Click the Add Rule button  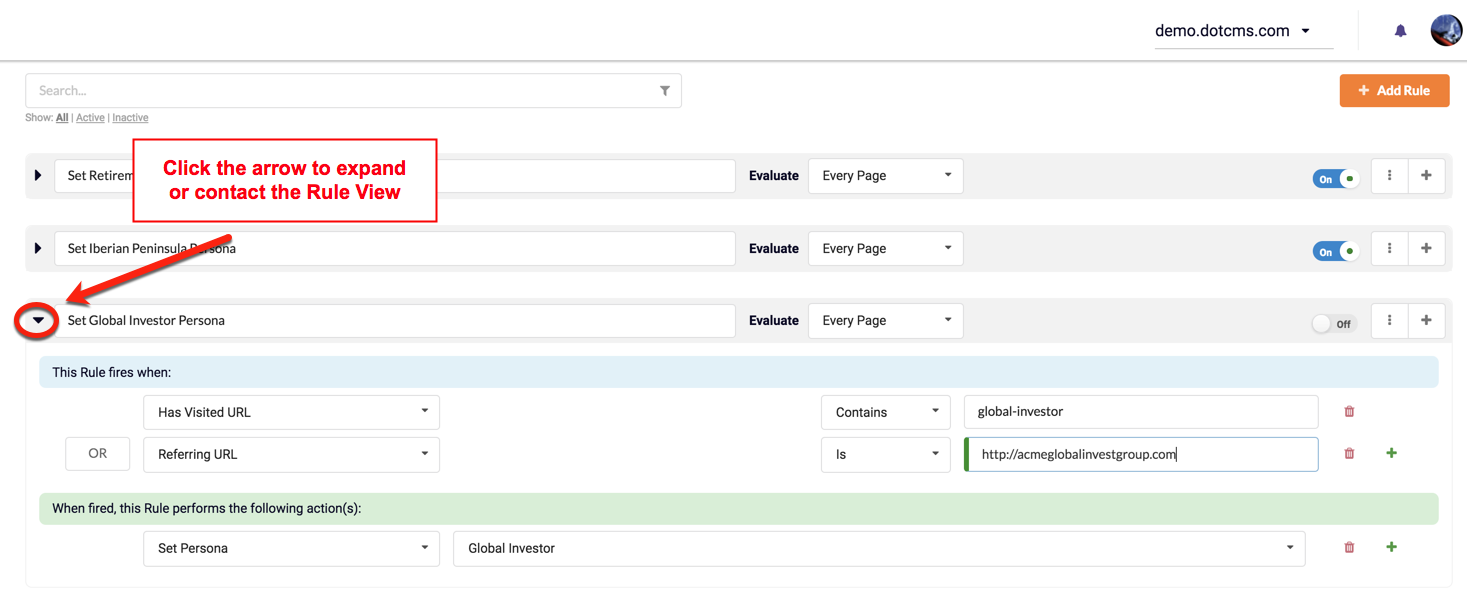(1394, 91)
